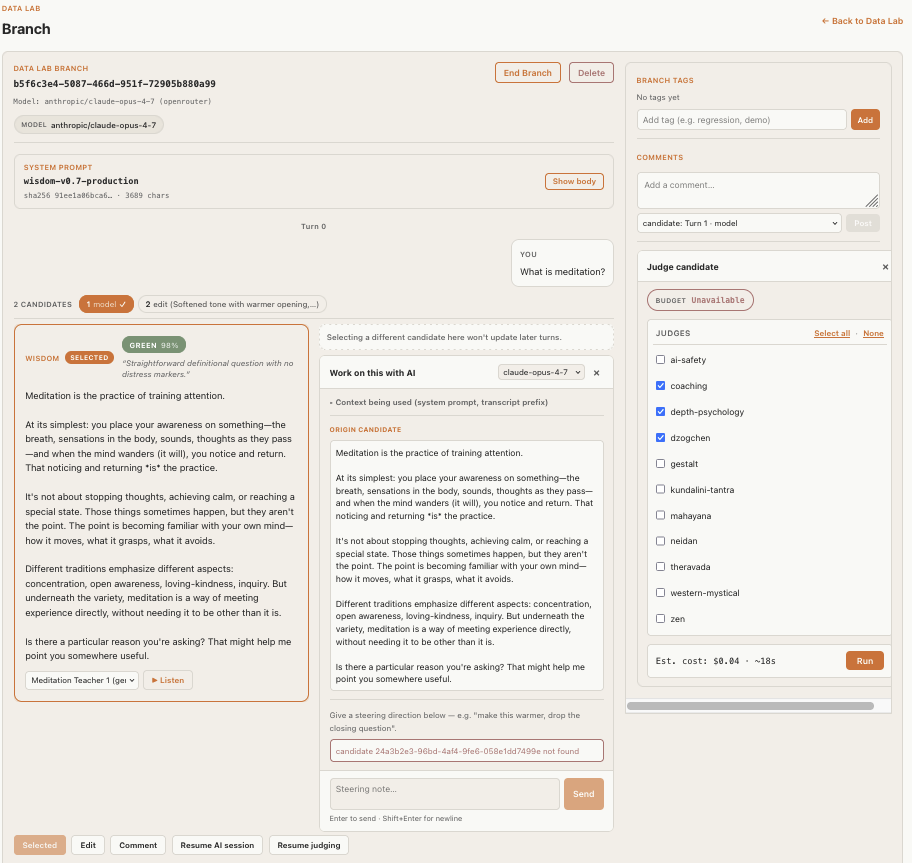Image resolution: width=912 pixels, height=863 pixels.
Task: Click the SELECTED badge on candidate
Action: [89, 358]
